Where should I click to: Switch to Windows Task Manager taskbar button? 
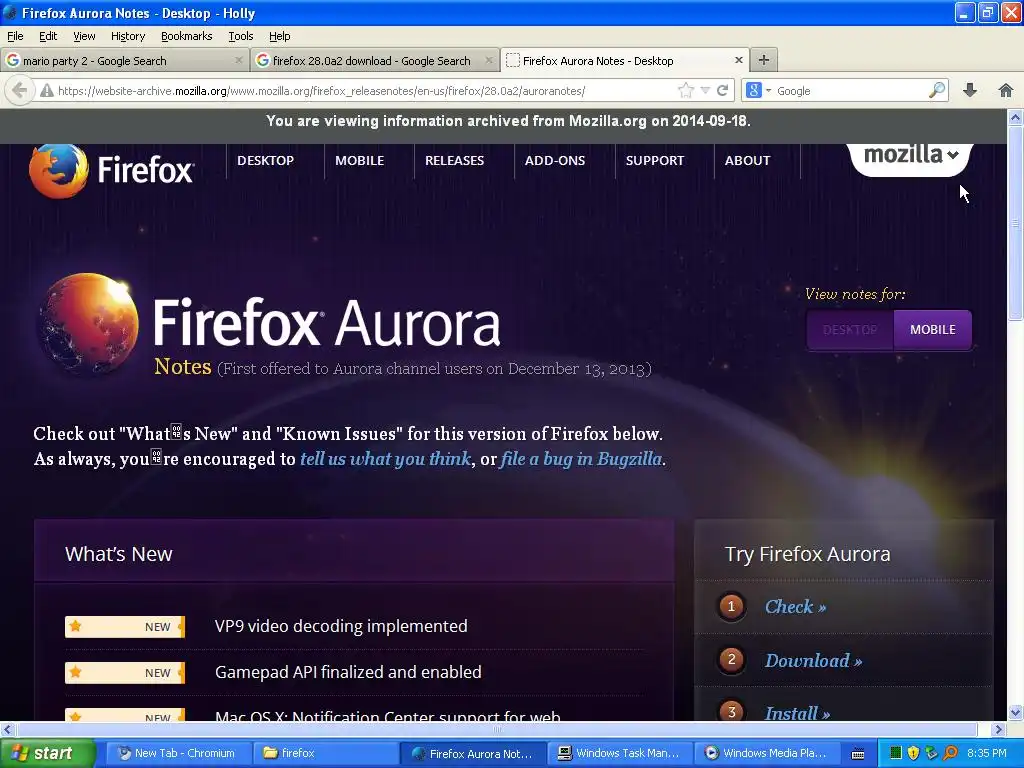pyautogui.click(x=620, y=753)
